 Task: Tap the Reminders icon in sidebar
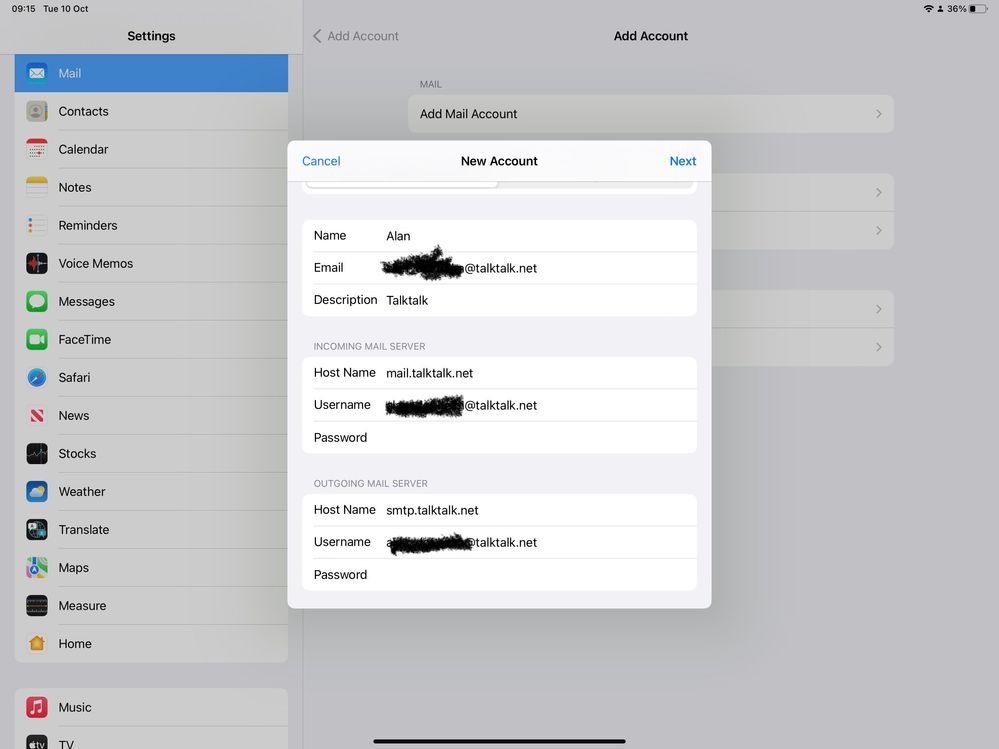(37, 225)
